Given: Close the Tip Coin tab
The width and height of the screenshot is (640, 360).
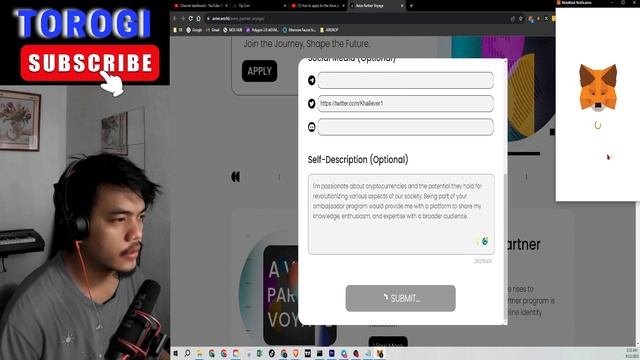Looking at the screenshot, I should (285, 6).
